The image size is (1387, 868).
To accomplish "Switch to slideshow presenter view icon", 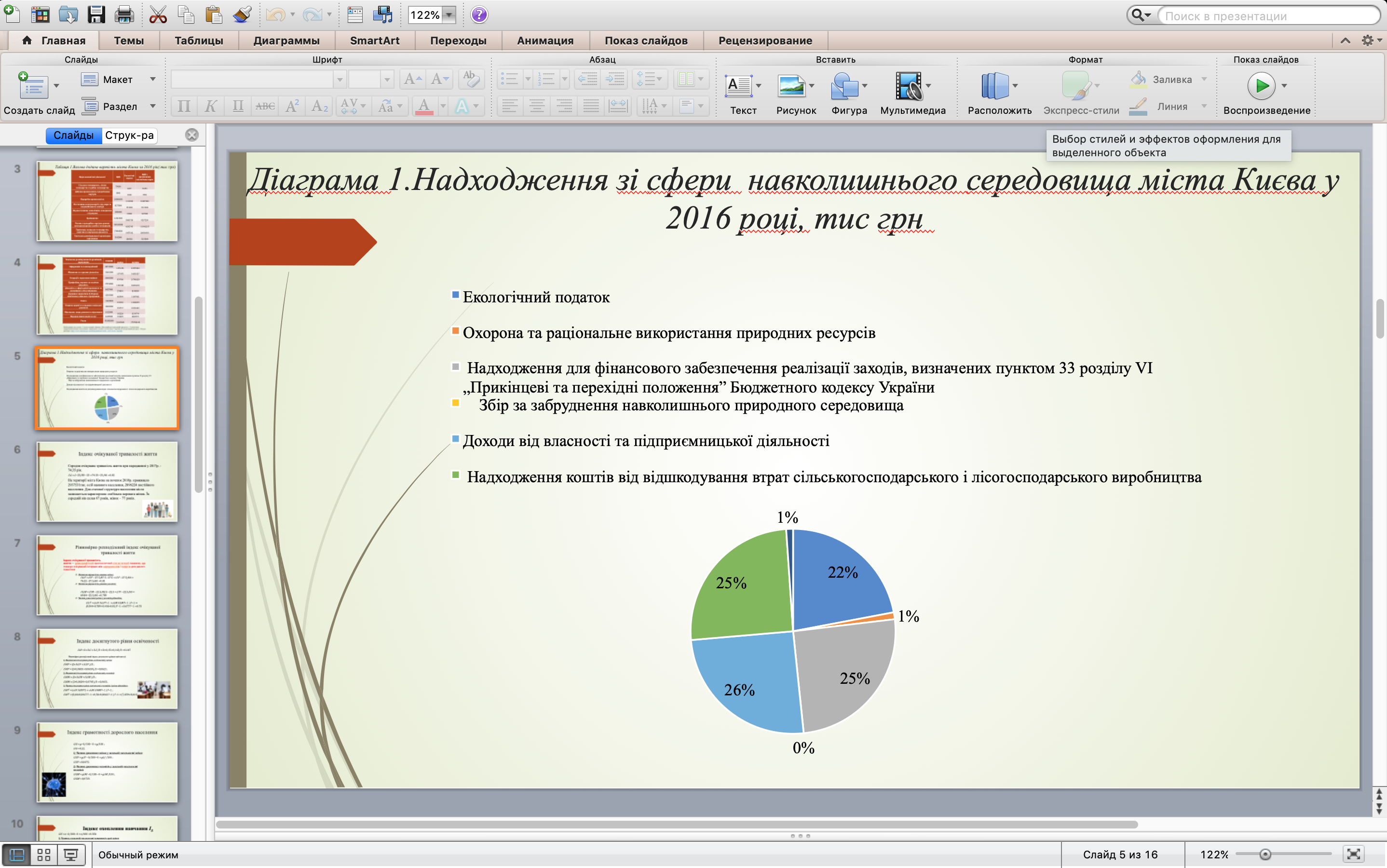I will coord(70,855).
